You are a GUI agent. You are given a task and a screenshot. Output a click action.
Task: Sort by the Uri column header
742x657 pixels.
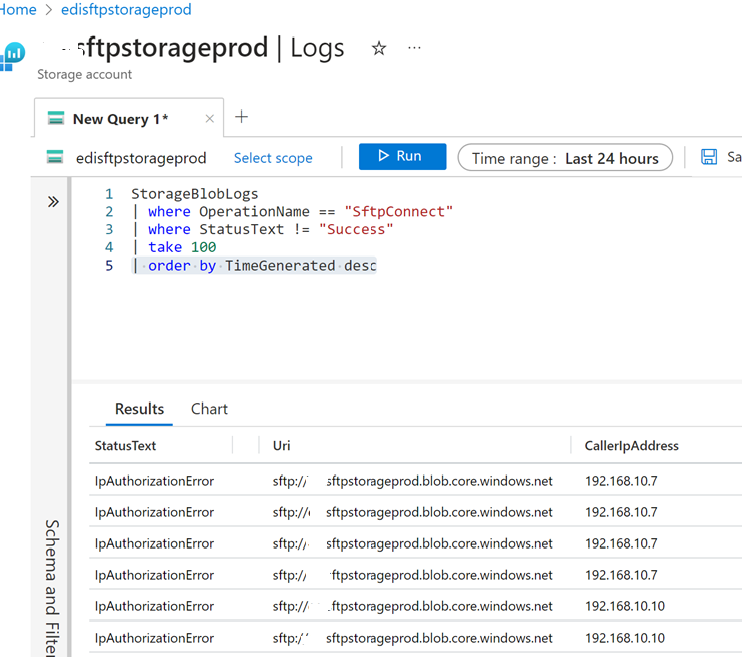[x=281, y=445]
